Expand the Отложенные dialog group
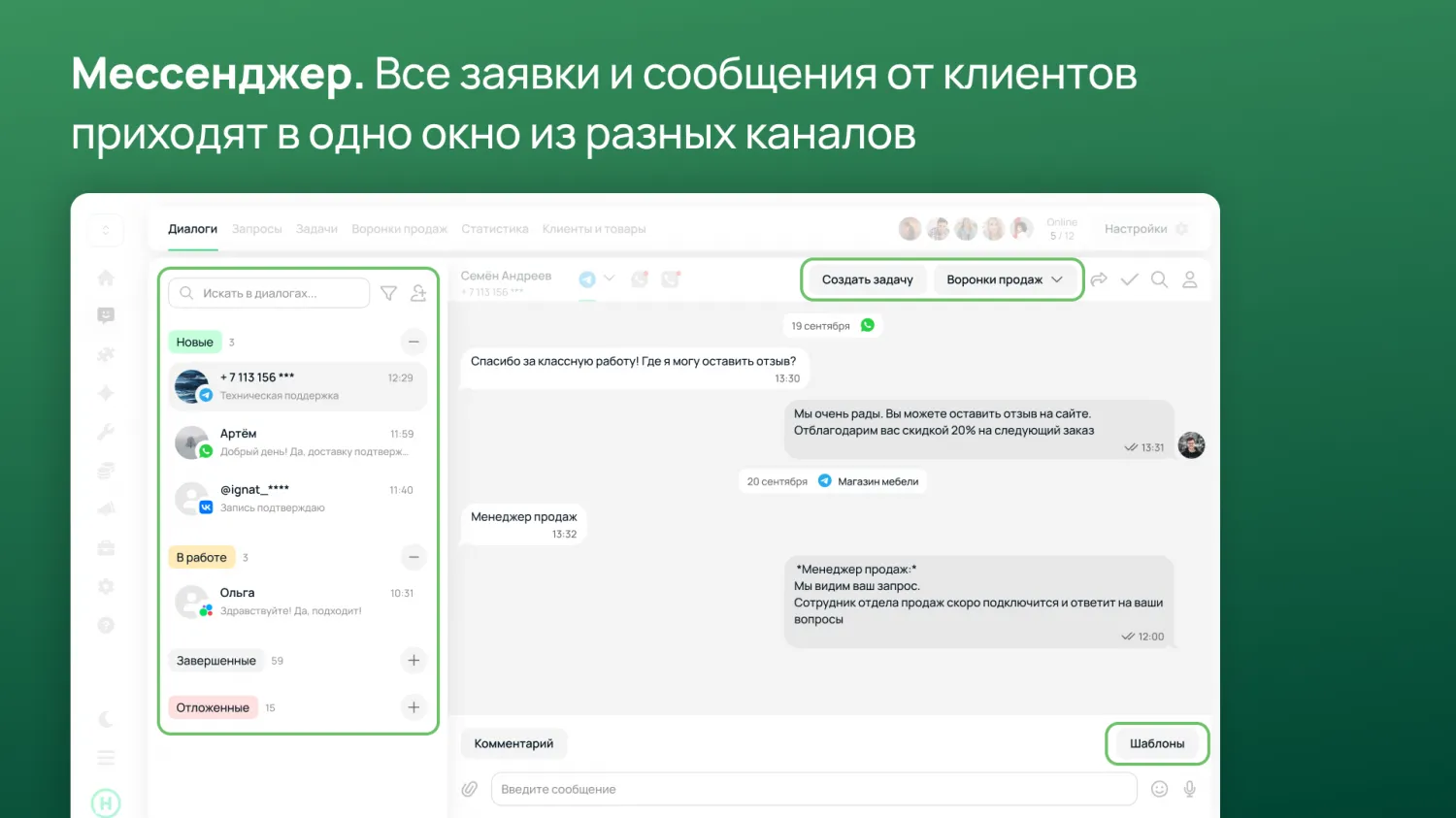This screenshot has height=818, width=1456. click(x=414, y=707)
